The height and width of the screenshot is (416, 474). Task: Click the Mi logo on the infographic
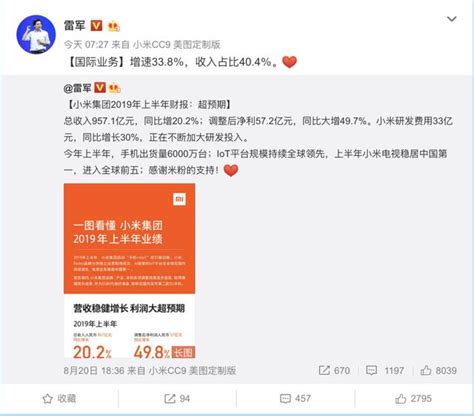[x=179, y=199]
